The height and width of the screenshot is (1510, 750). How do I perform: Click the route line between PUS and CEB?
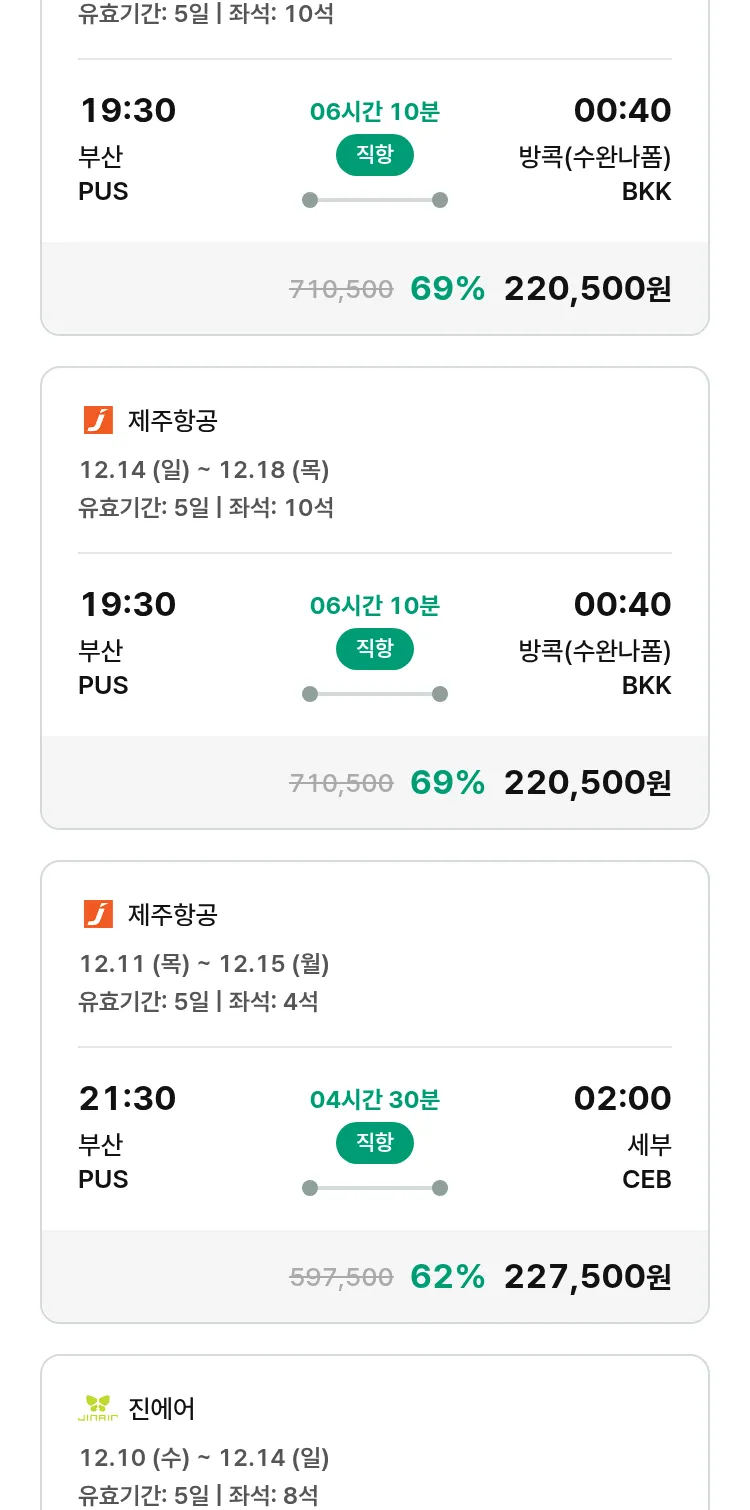pos(375,1188)
